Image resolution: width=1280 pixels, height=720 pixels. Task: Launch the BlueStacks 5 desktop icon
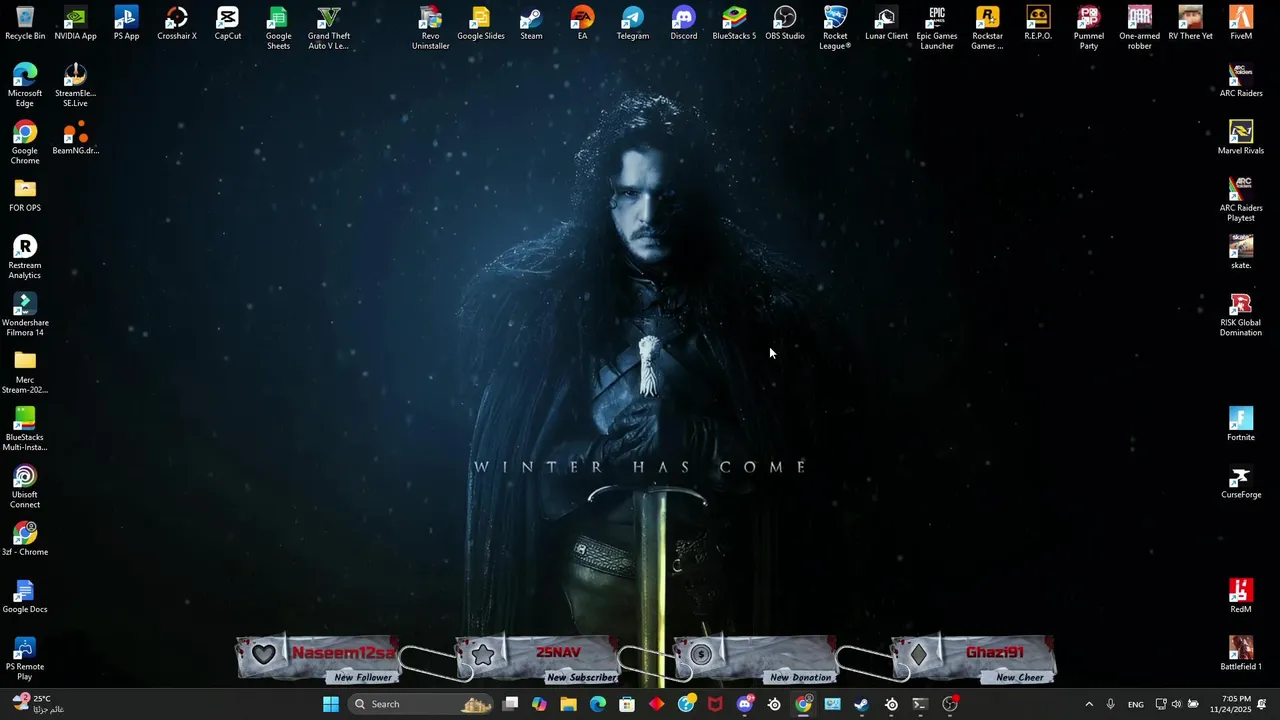(734, 24)
